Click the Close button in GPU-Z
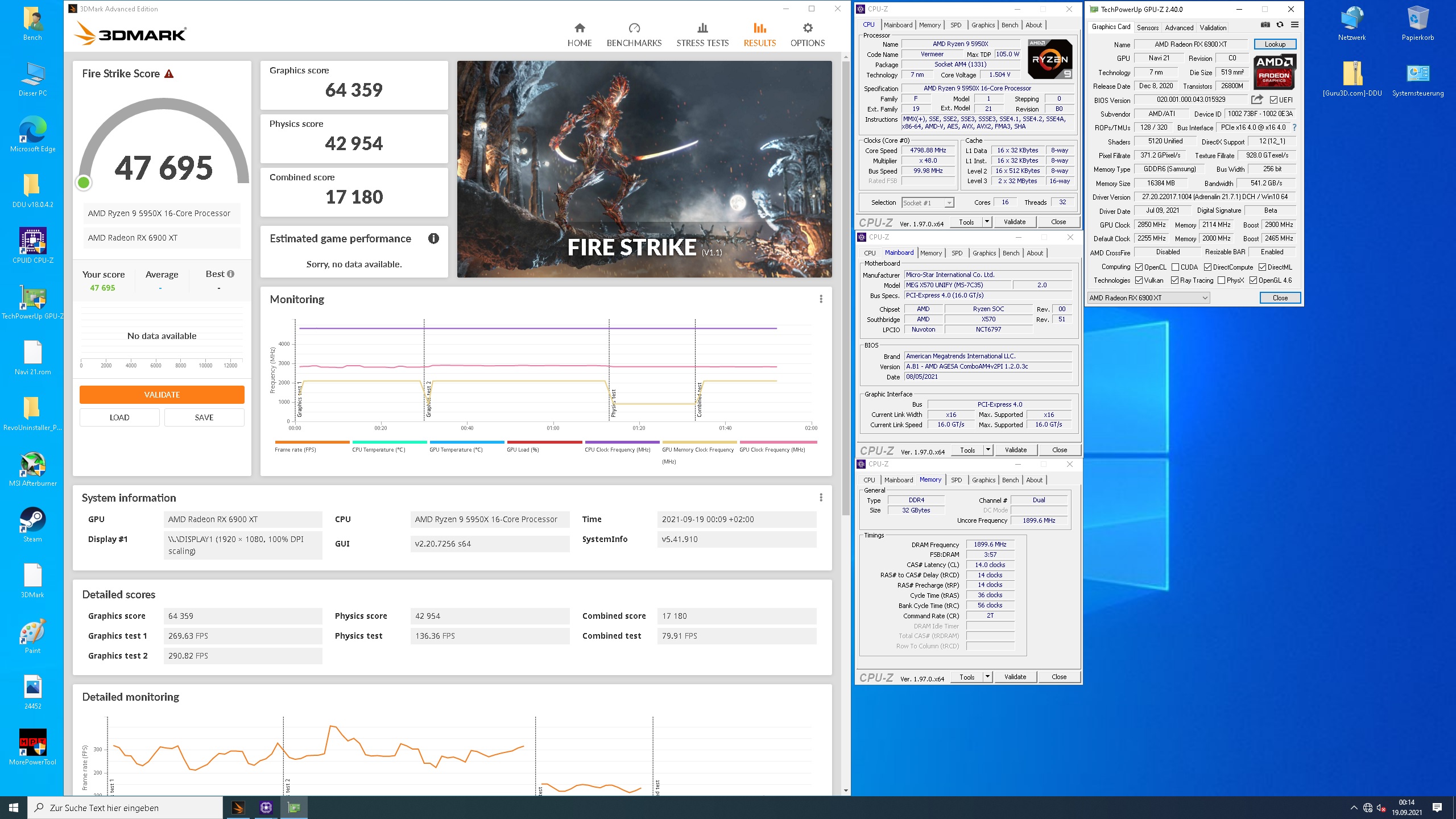 (x=1280, y=298)
